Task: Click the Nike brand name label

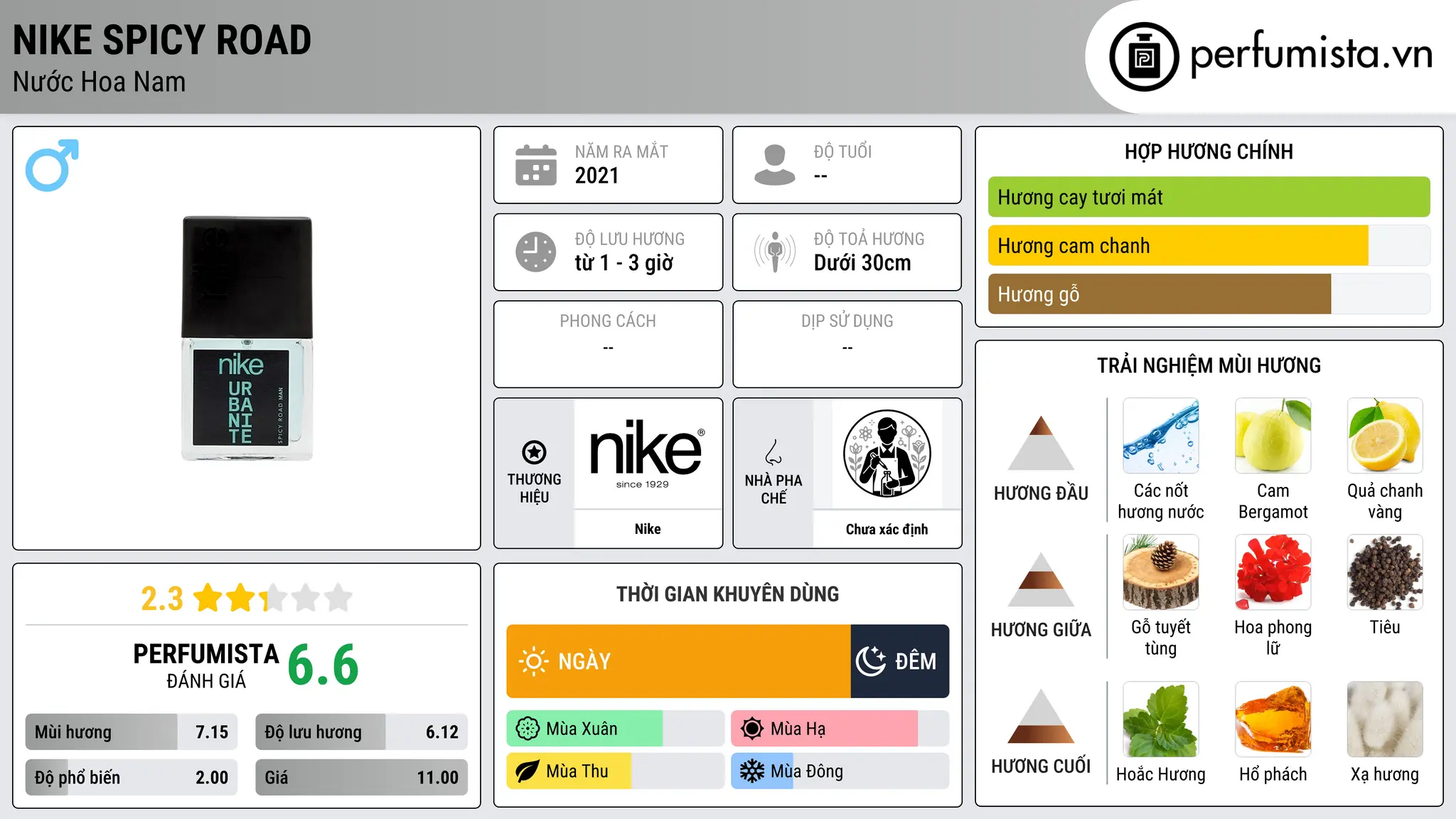Action: (648, 529)
